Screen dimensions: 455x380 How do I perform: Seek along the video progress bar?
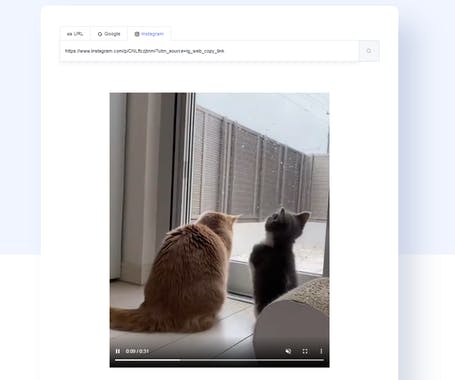click(x=219, y=360)
